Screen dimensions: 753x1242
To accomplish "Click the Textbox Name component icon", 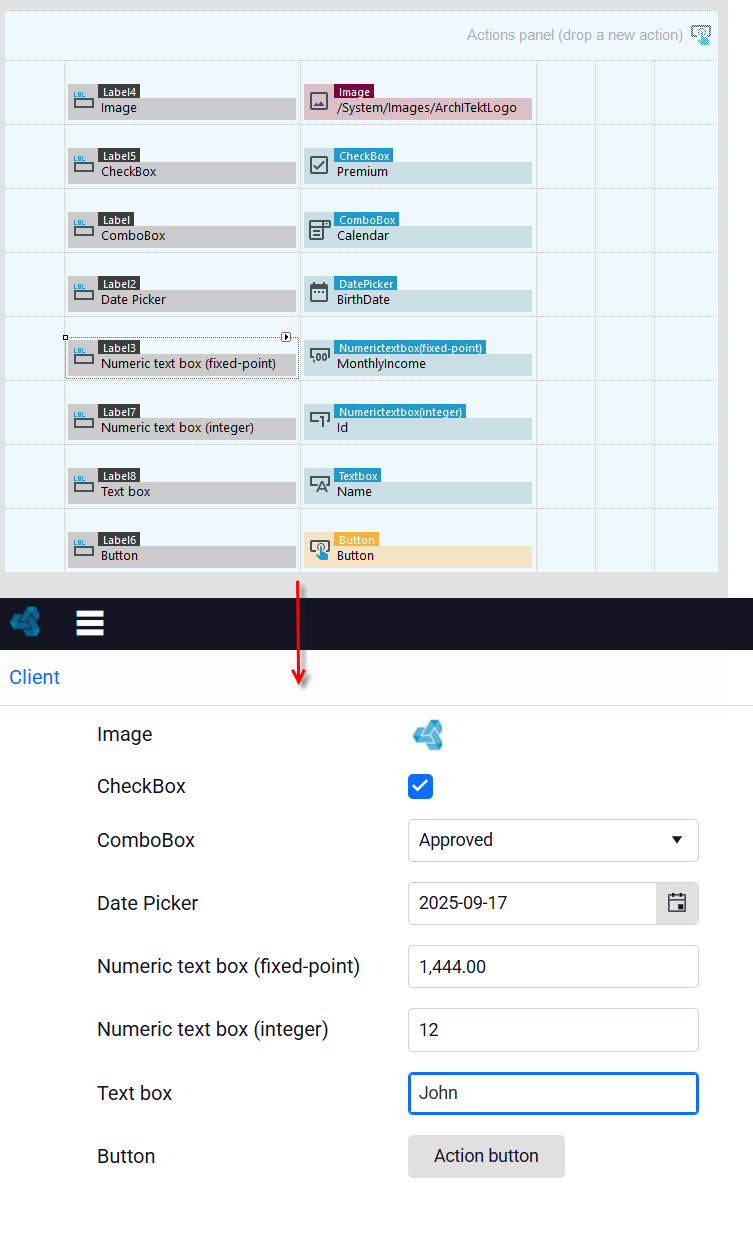I will tap(319, 485).
